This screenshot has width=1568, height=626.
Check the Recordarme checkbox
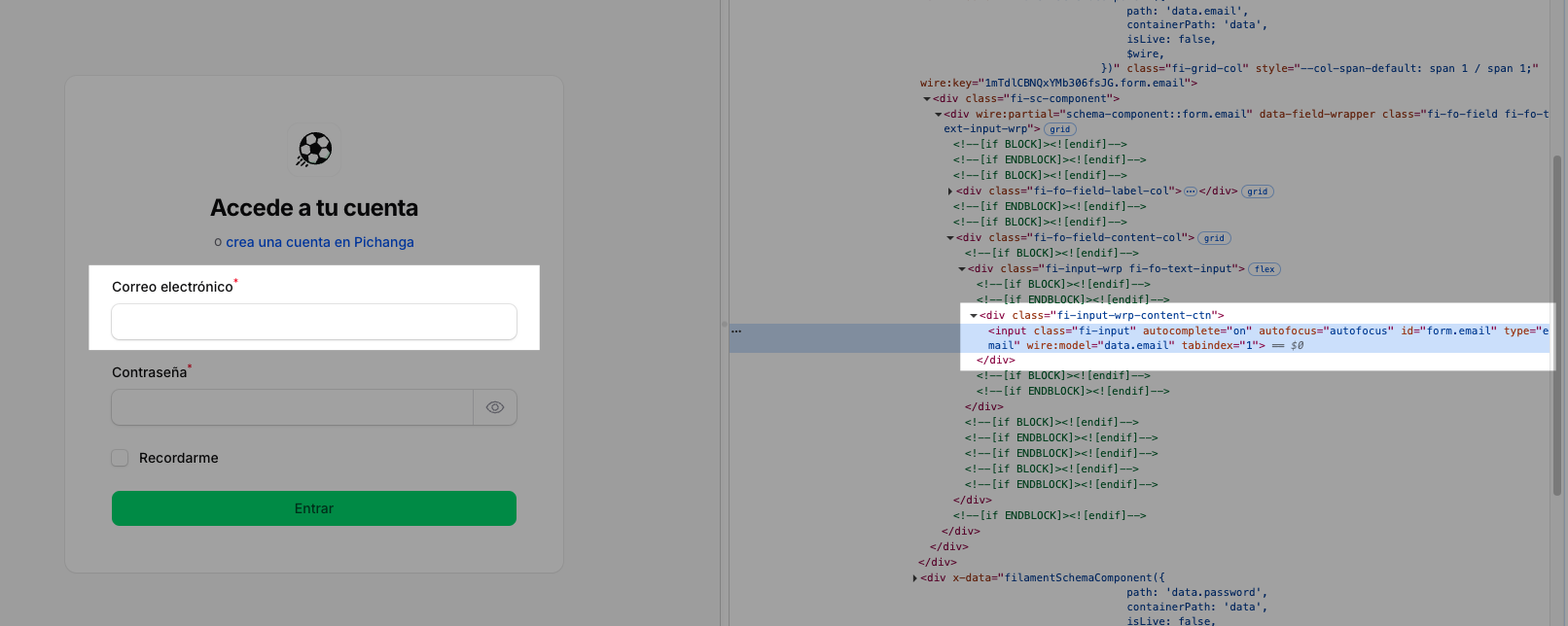pyautogui.click(x=120, y=458)
